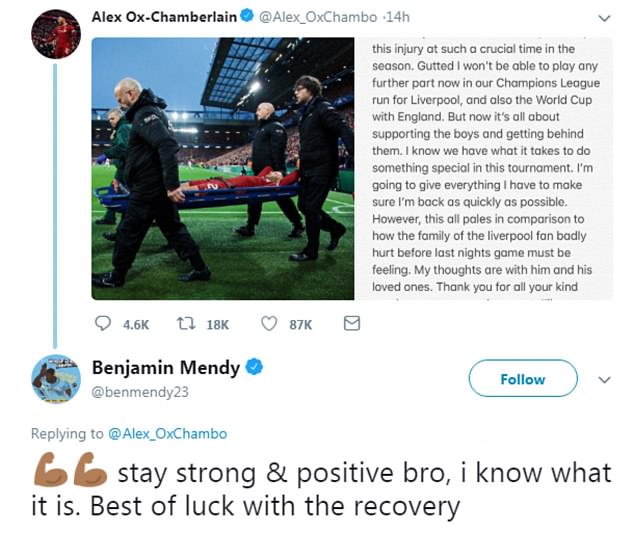This screenshot has width=634, height=533.
Task: Click Benjamin Mendy's verified badge
Action: coord(254,367)
